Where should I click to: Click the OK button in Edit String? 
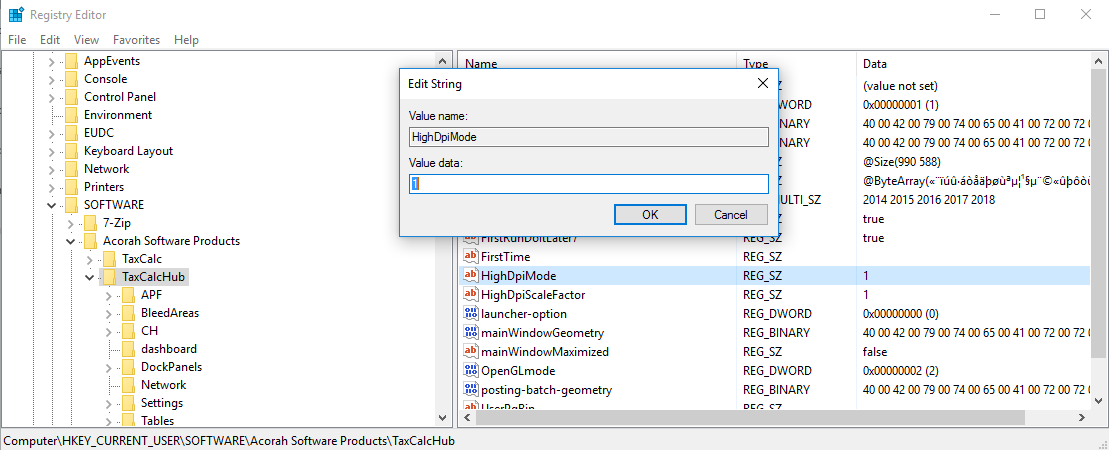coord(650,215)
